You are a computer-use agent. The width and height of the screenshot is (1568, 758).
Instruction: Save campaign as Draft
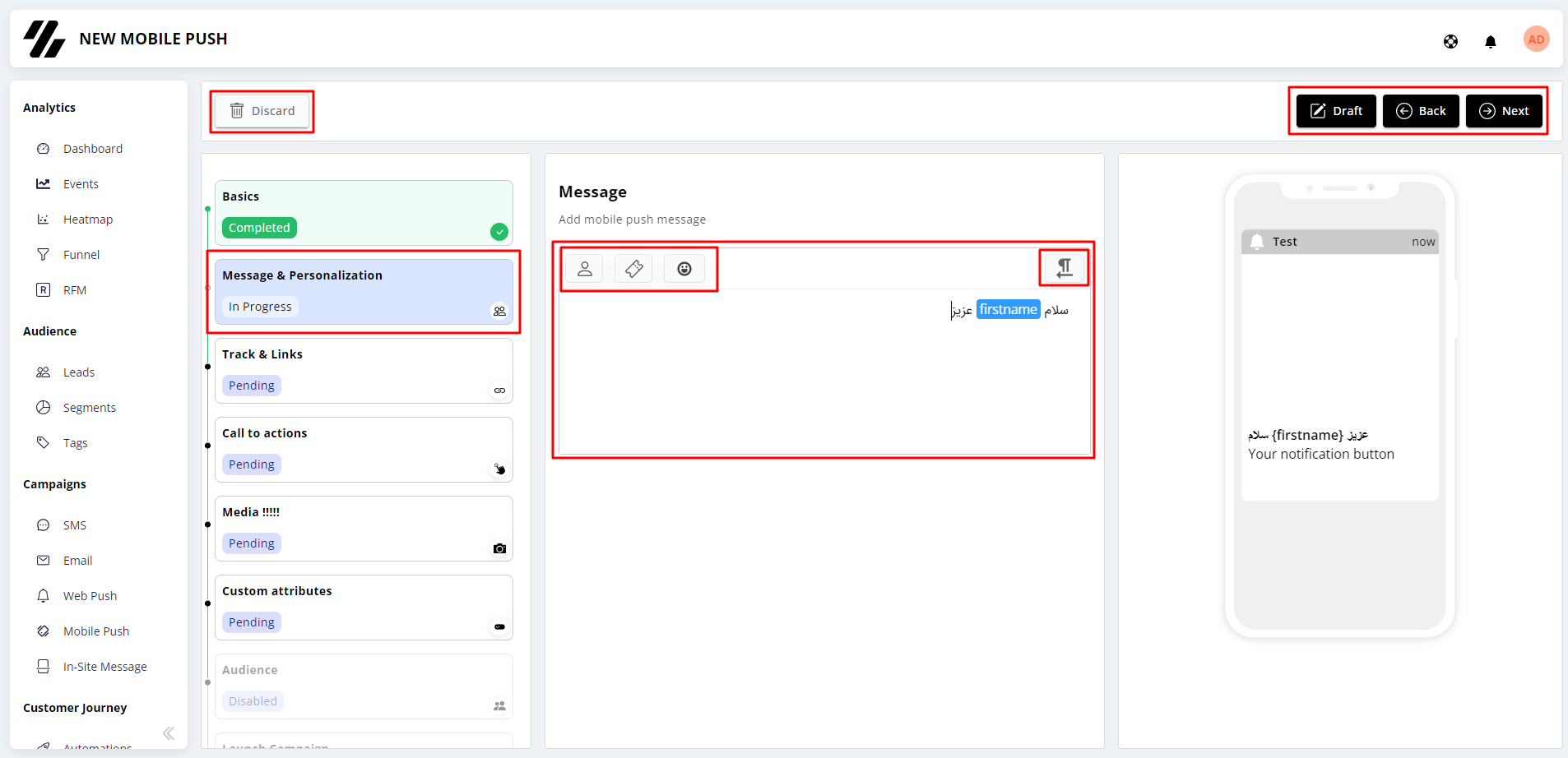tap(1336, 111)
